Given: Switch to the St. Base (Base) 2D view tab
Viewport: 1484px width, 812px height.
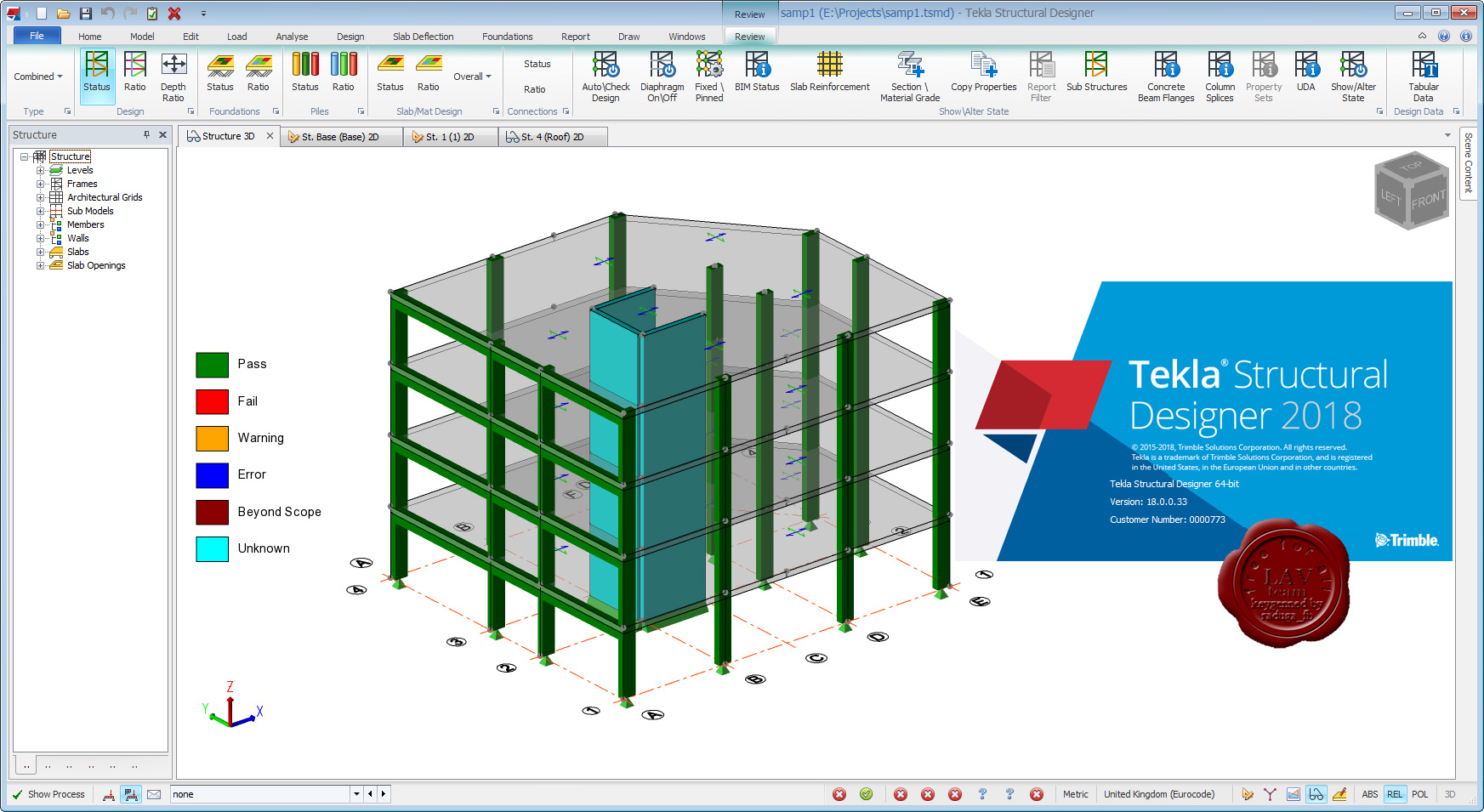Looking at the screenshot, I should (341, 137).
